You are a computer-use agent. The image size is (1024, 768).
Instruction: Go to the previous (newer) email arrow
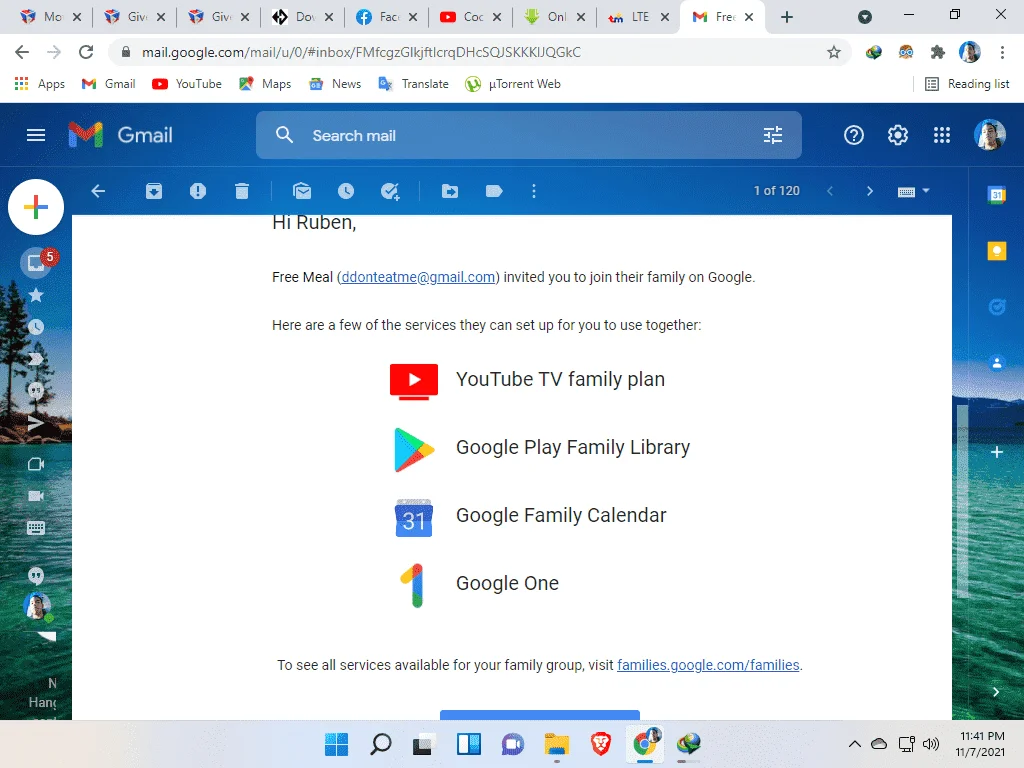coord(830,191)
